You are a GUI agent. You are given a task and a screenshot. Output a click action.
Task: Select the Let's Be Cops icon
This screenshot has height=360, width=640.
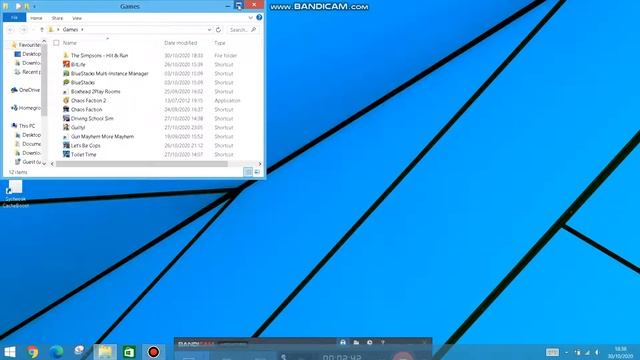(66, 145)
